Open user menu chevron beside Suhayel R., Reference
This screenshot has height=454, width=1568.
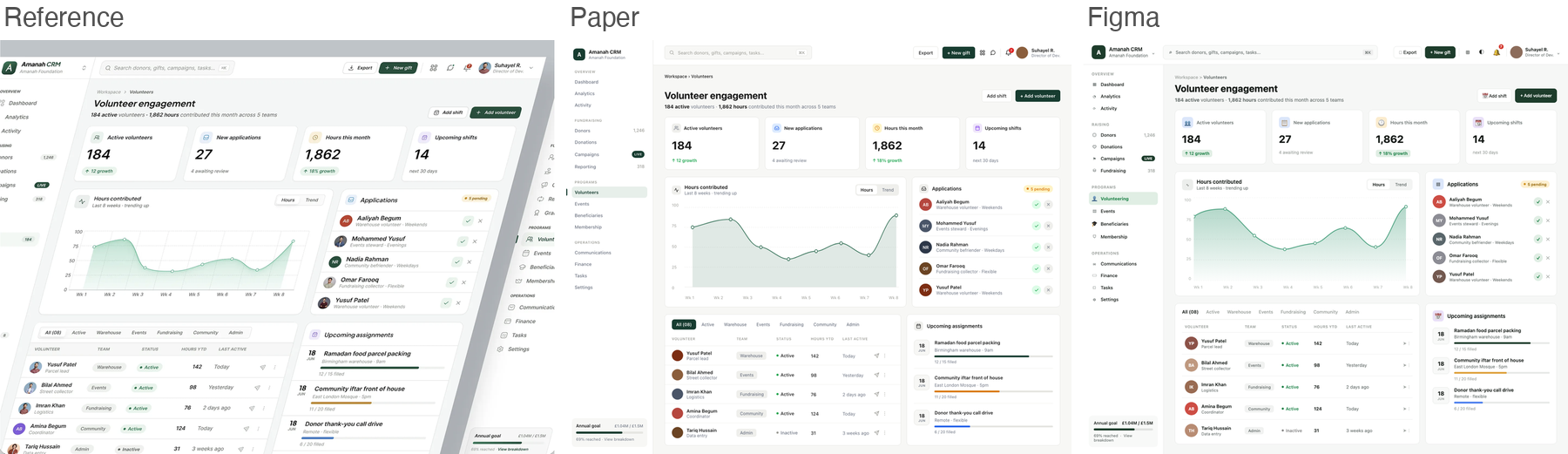click(x=531, y=67)
